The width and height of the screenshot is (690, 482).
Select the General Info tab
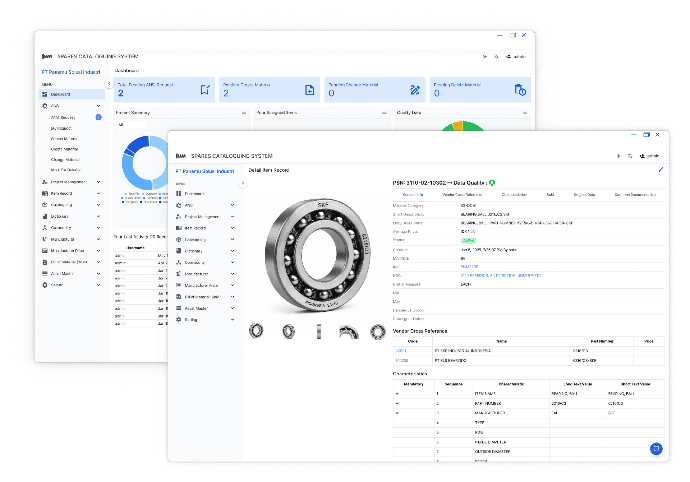[x=413, y=194]
